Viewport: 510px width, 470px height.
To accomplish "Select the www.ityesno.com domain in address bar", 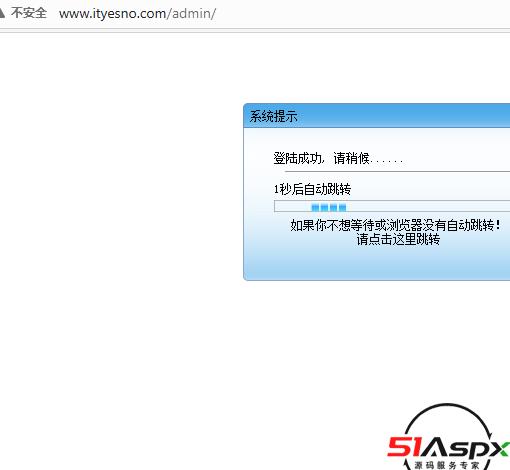I will click(x=112, y=14).
